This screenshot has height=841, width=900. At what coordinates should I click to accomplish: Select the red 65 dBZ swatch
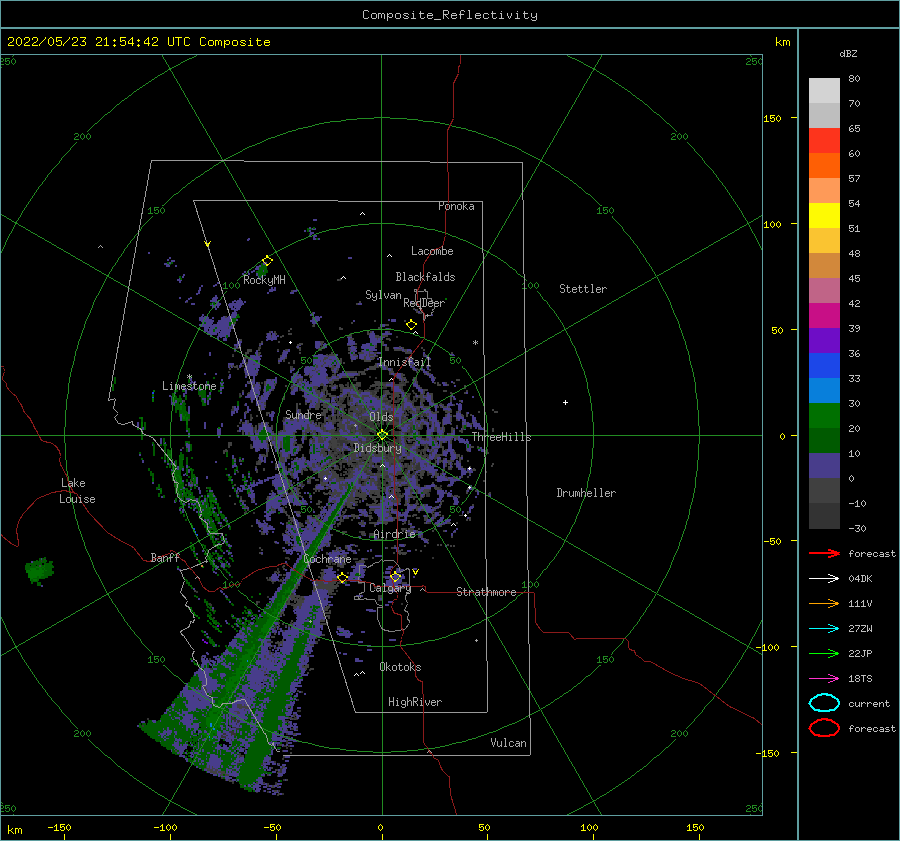coord(824,141)
